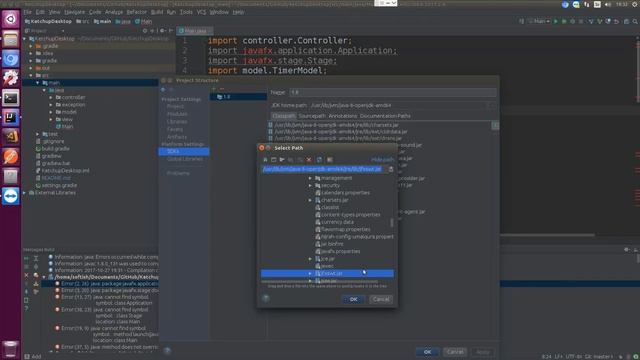Open System Settings from the Ubuntu launcher

tap(11, 79)
